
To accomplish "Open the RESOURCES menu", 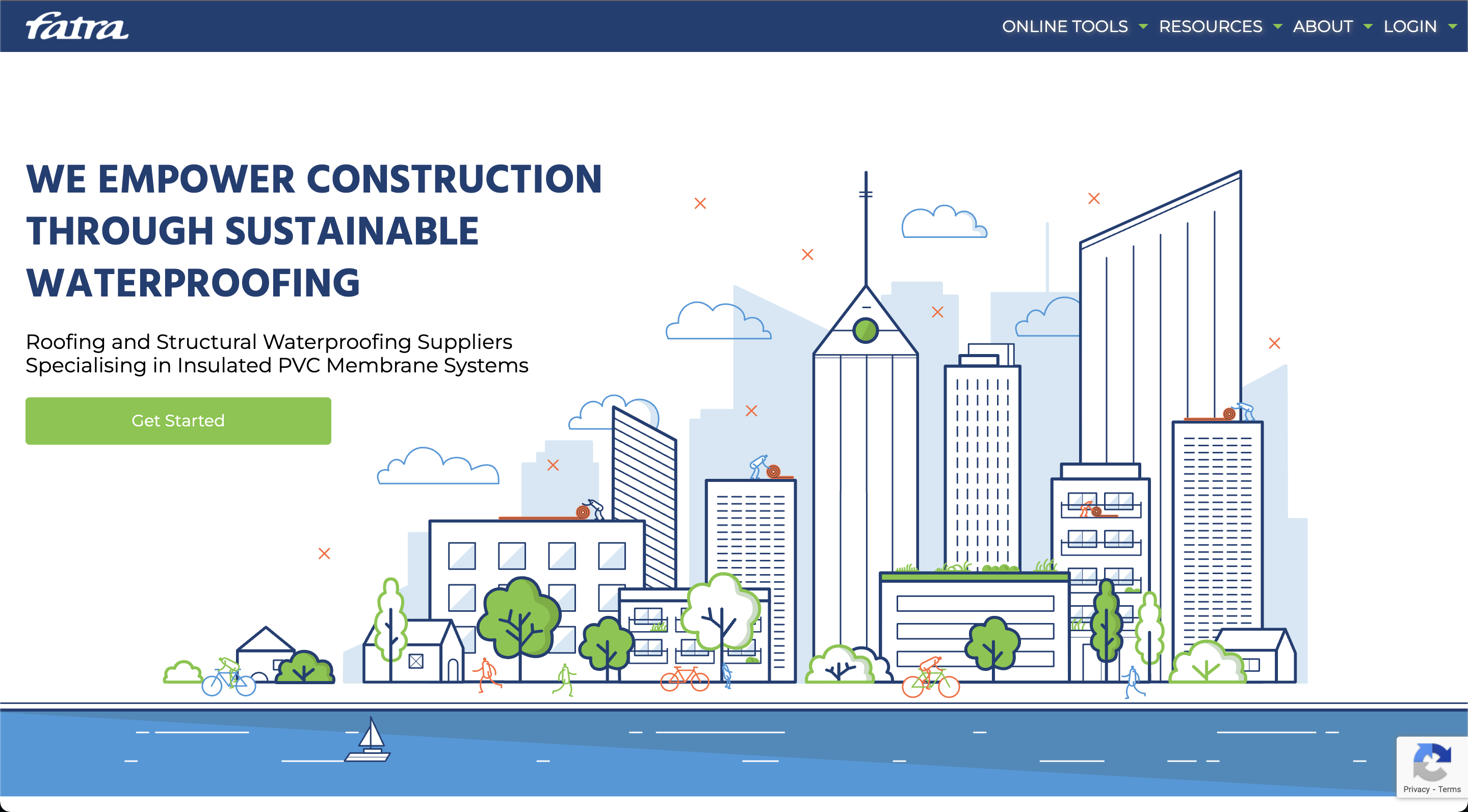I will 1211,26.
